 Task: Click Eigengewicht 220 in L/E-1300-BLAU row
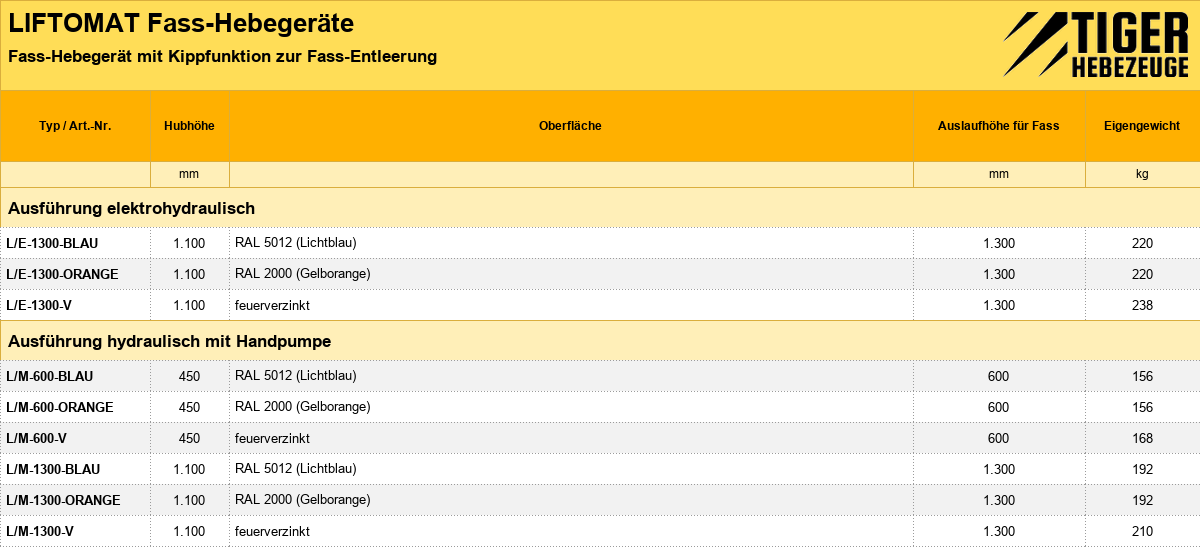click(1142, 243)
